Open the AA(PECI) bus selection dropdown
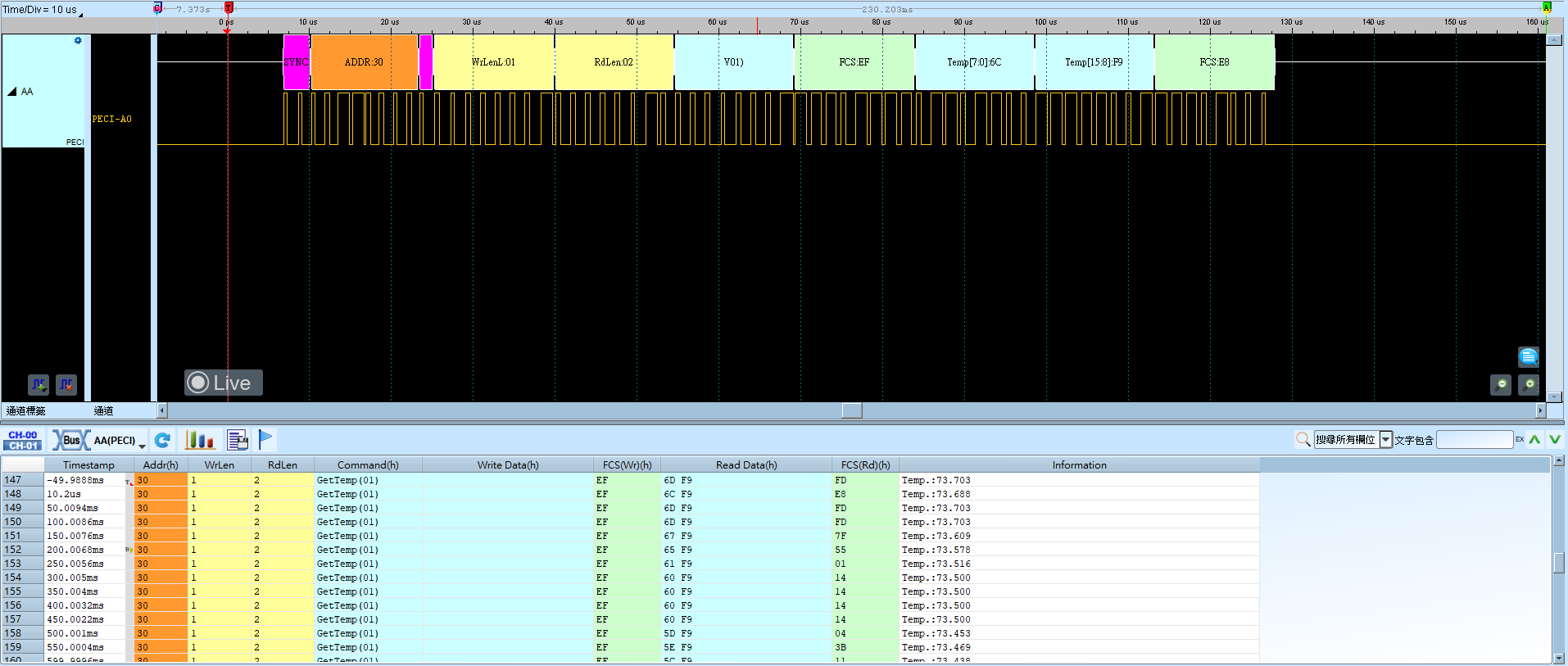The width and height of the screenshot is (1568, 666). [143, 445]
